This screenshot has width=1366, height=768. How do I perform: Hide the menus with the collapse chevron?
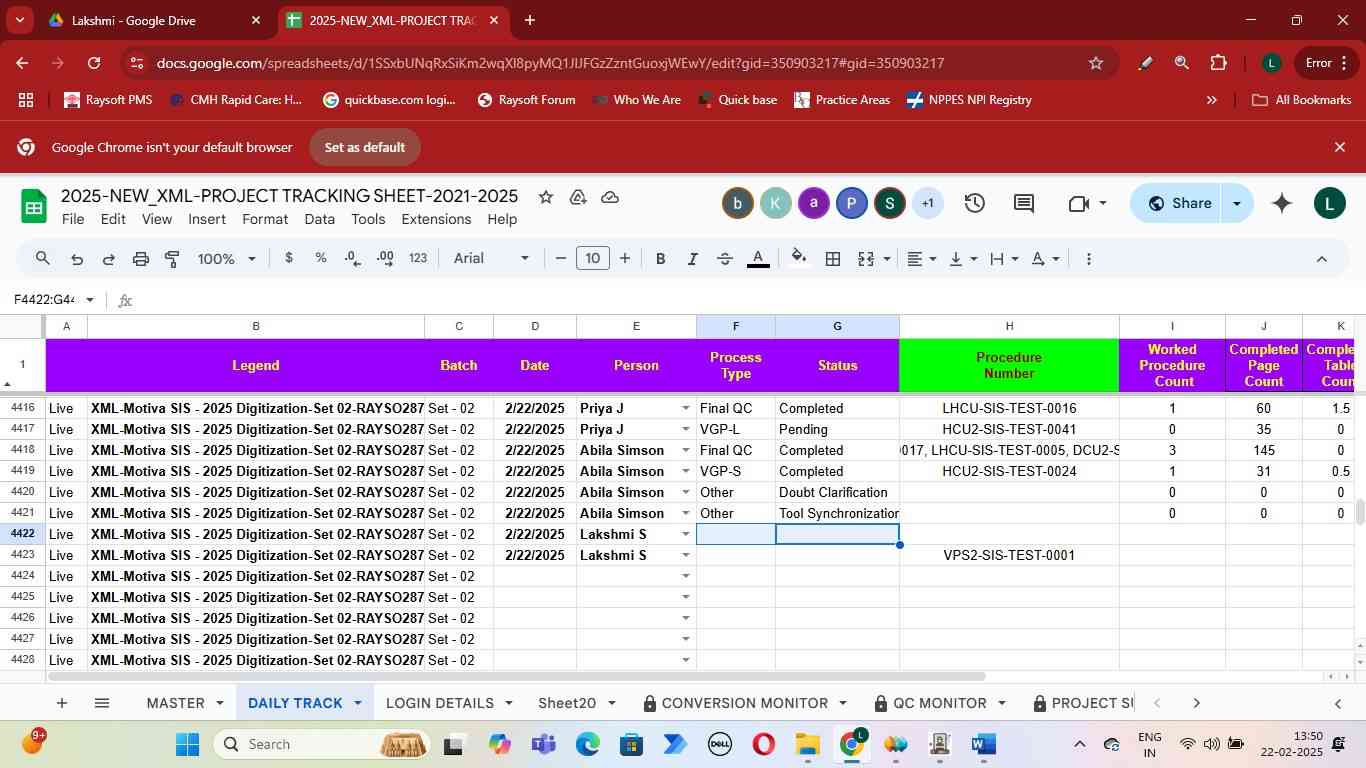pyautogui.click(x=1321, y=259)
